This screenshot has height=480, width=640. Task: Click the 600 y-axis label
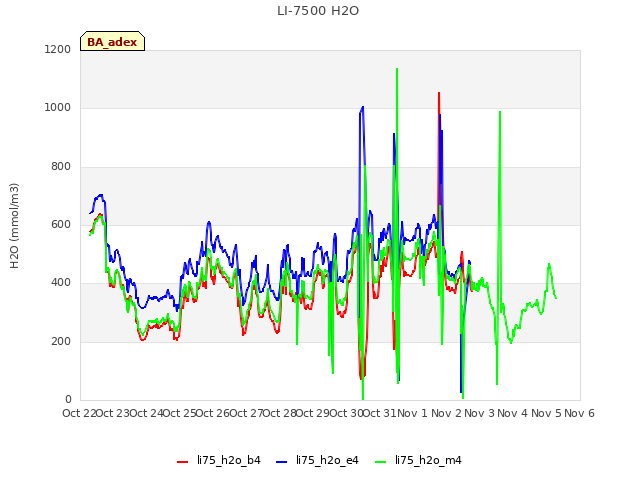tap(61, 224)
